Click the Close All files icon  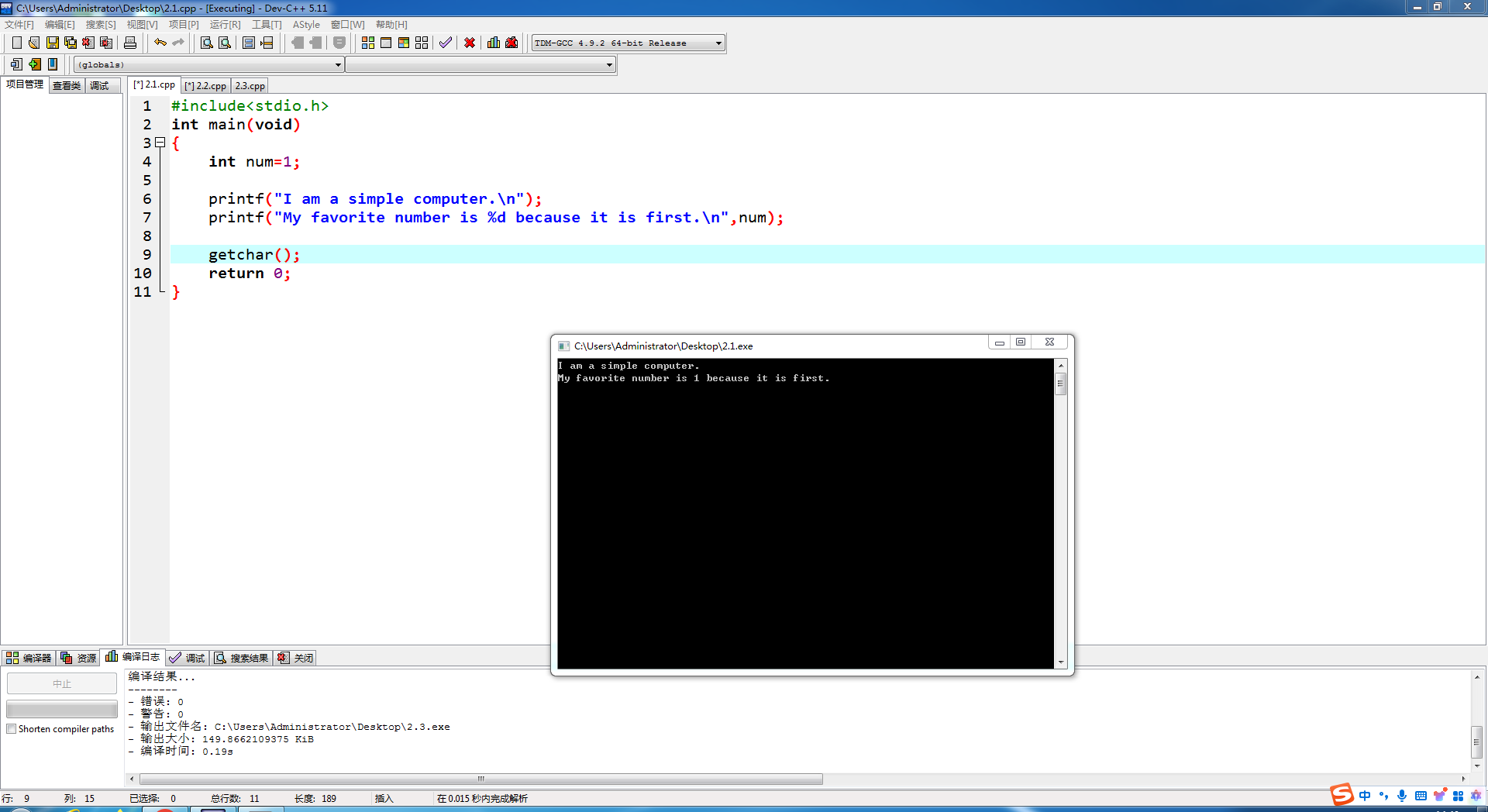(x=106, y=43)
